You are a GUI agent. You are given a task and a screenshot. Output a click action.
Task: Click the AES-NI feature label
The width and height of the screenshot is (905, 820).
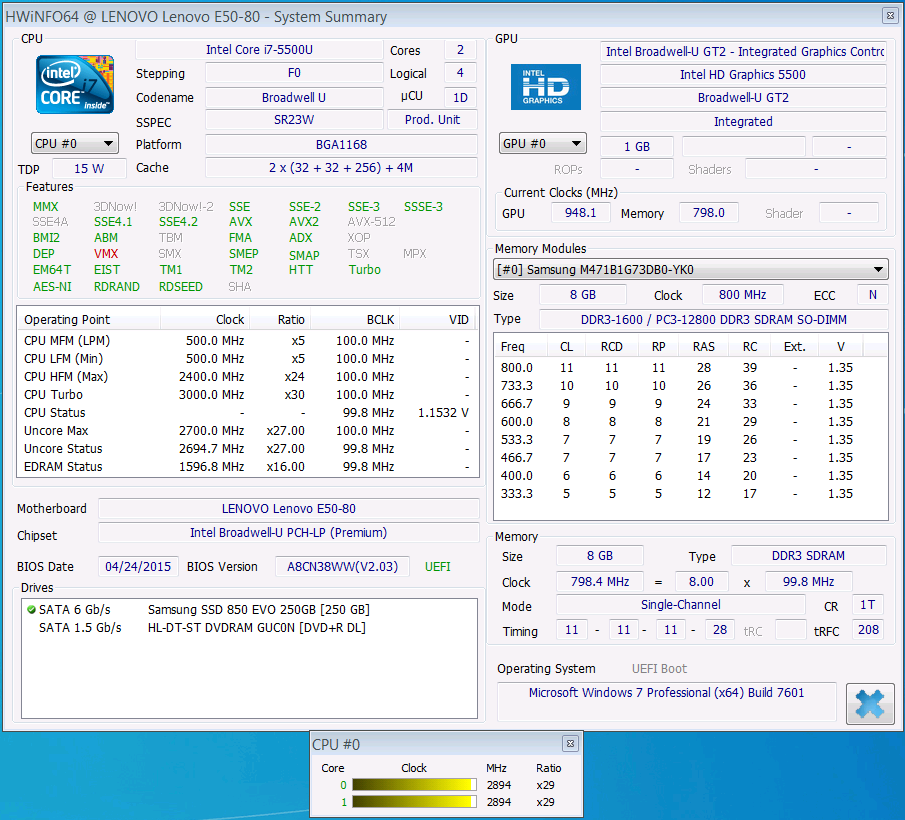click(x=52, y=286)
